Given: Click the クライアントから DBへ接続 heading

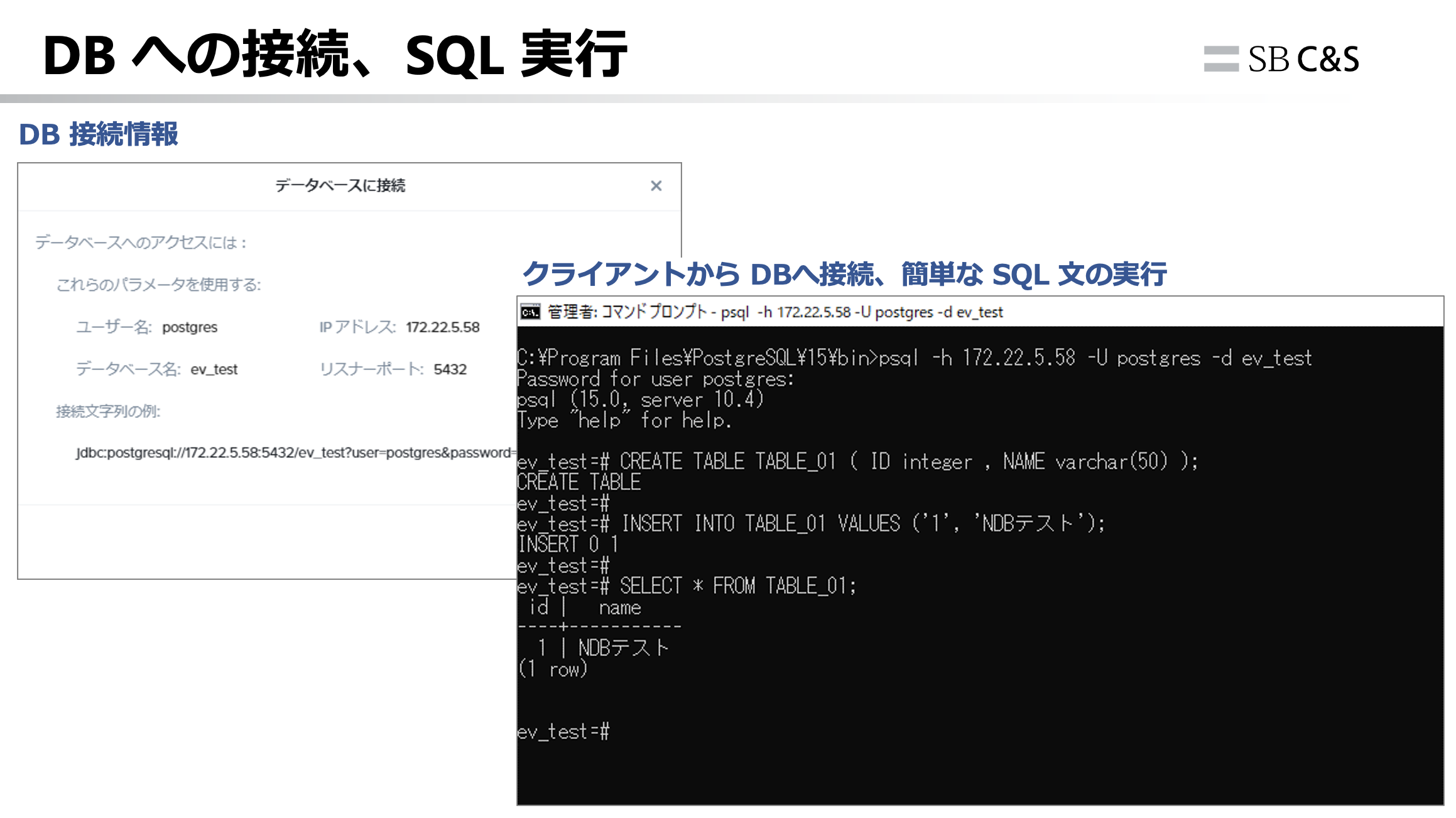Looking at the screenshot, I should pos(845,275).
